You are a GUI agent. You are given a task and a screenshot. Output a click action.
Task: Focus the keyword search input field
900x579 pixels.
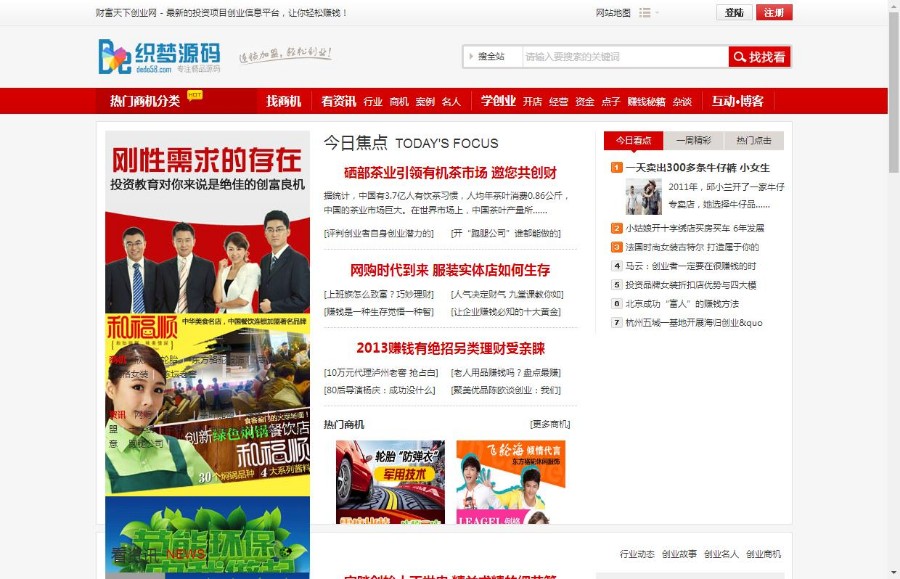click(625, 57)
